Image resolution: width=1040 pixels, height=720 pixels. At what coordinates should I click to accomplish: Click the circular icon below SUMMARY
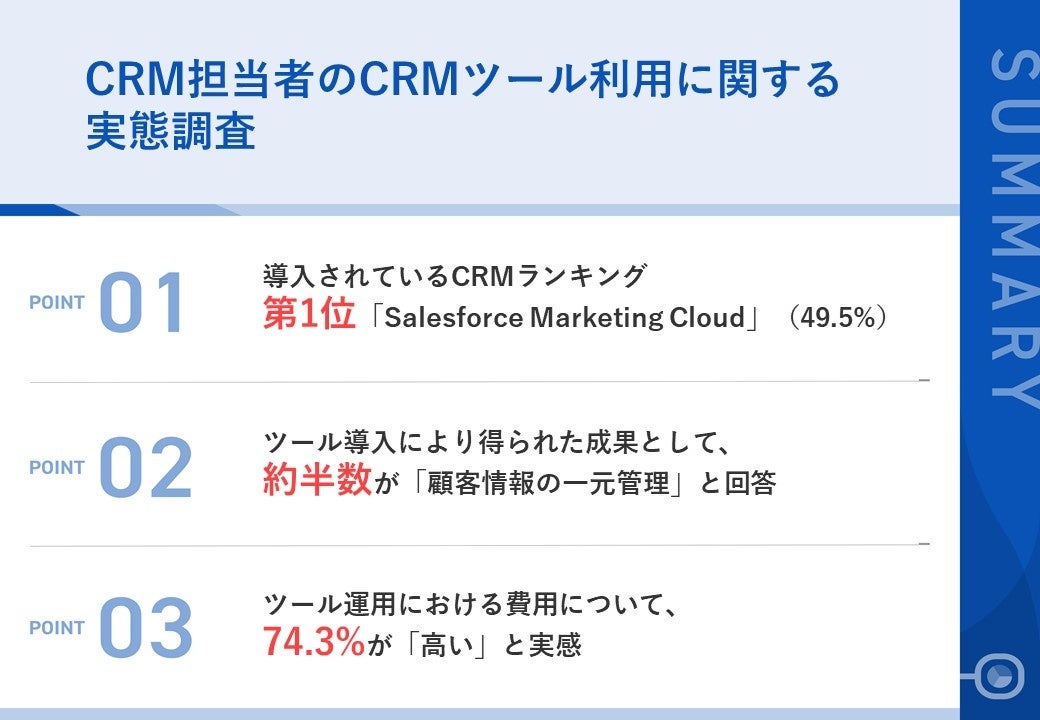tap(999, 676)
